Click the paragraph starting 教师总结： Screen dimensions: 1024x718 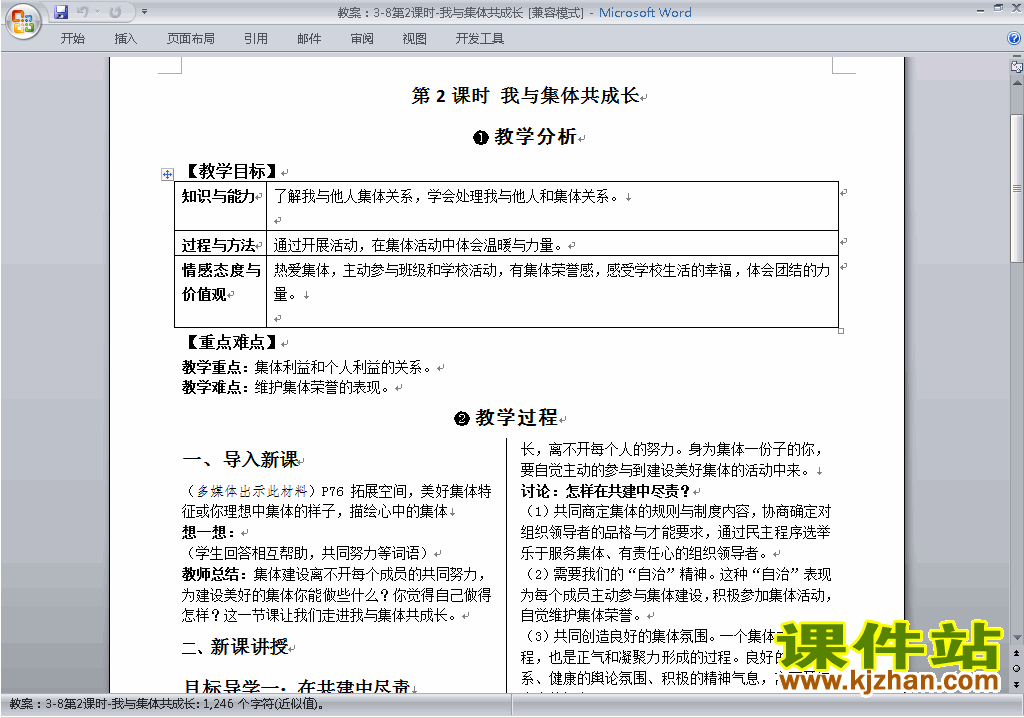point(336,595)
